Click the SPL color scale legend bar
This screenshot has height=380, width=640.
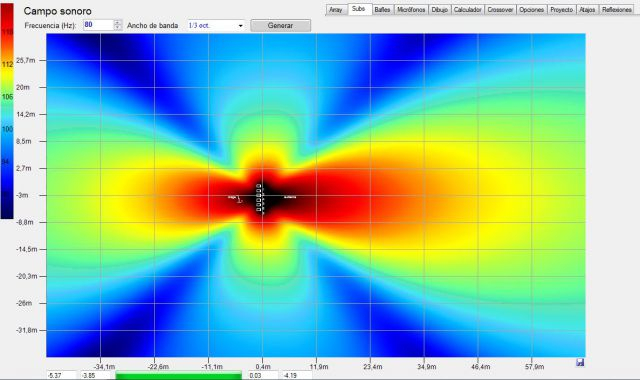pyautogui.click(x=7, y=111)
